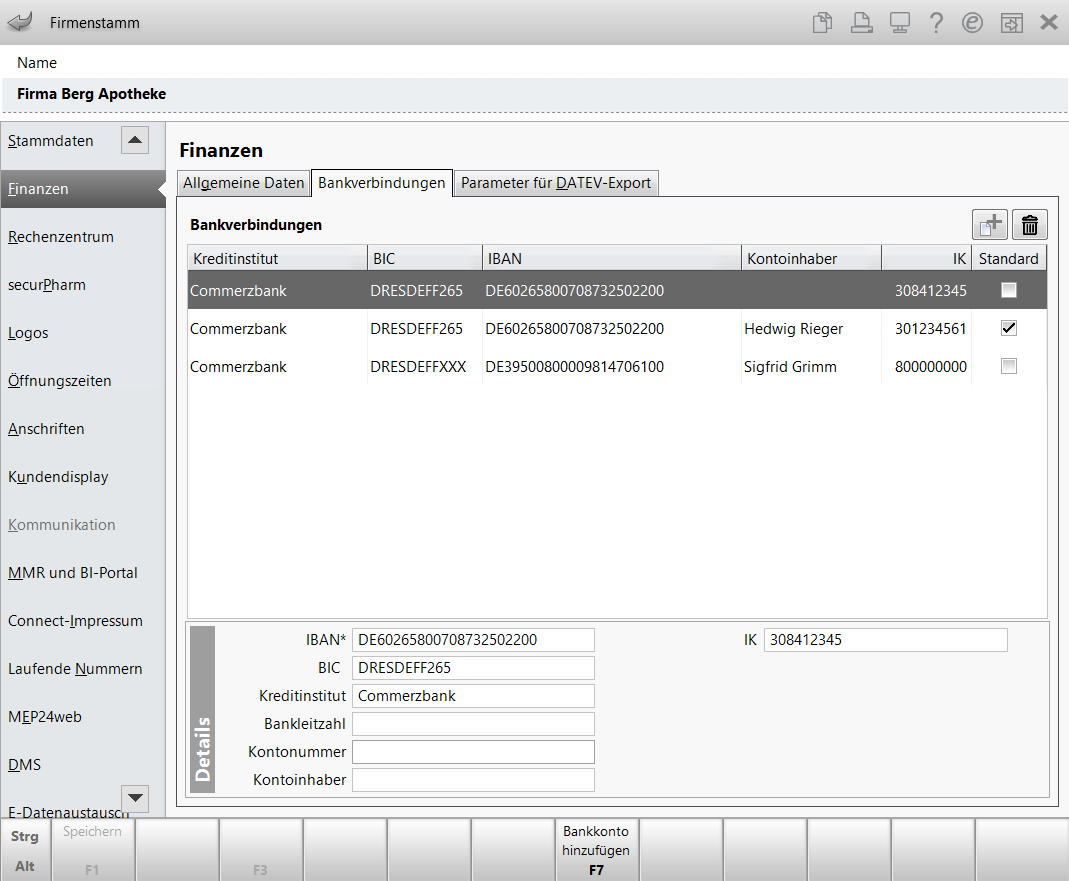Click the Alt modifier key button
This screenshot has height=881, width=1069.
click(x=25, y=866)
